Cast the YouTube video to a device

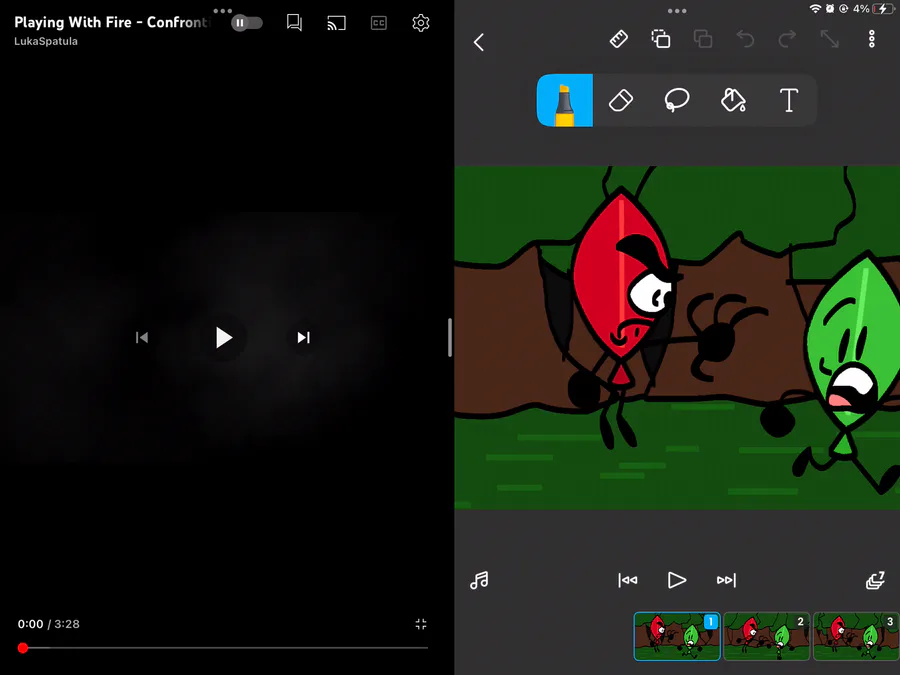coord(336,23)
